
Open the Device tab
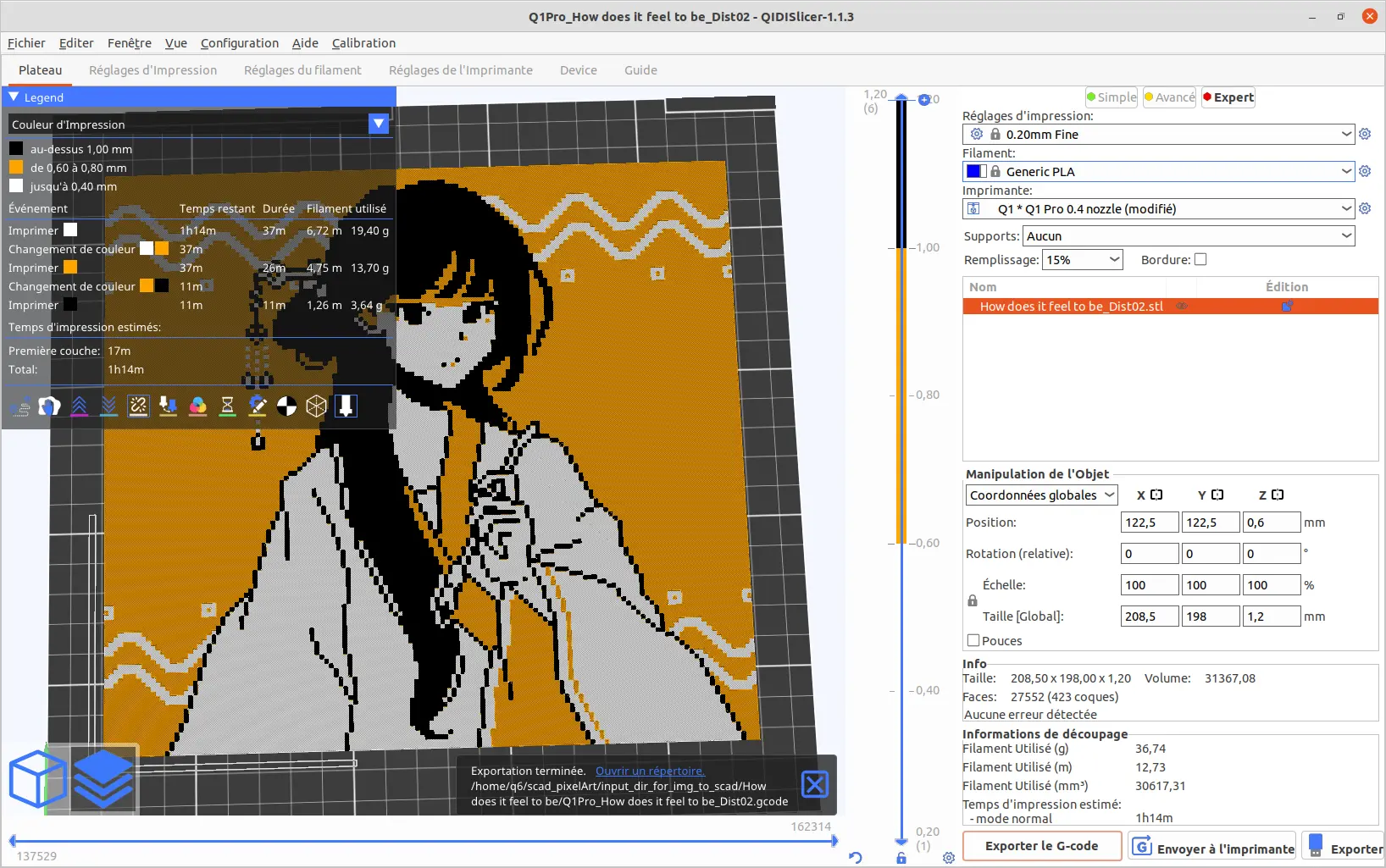579,70
